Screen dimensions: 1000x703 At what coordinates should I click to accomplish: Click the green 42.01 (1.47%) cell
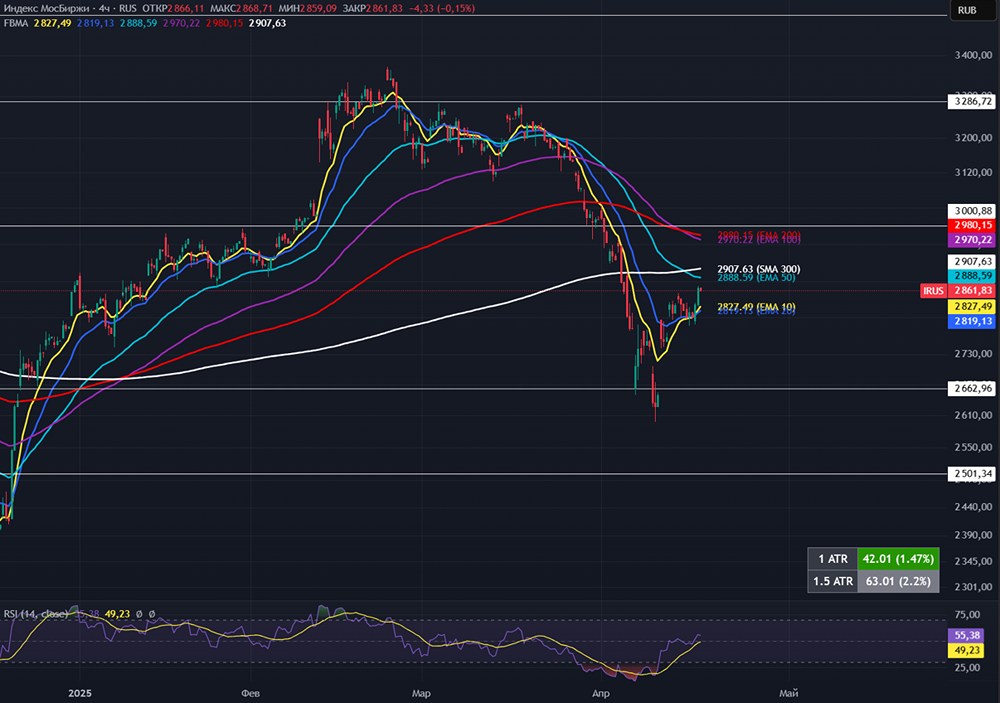click(x=898, y=559)
